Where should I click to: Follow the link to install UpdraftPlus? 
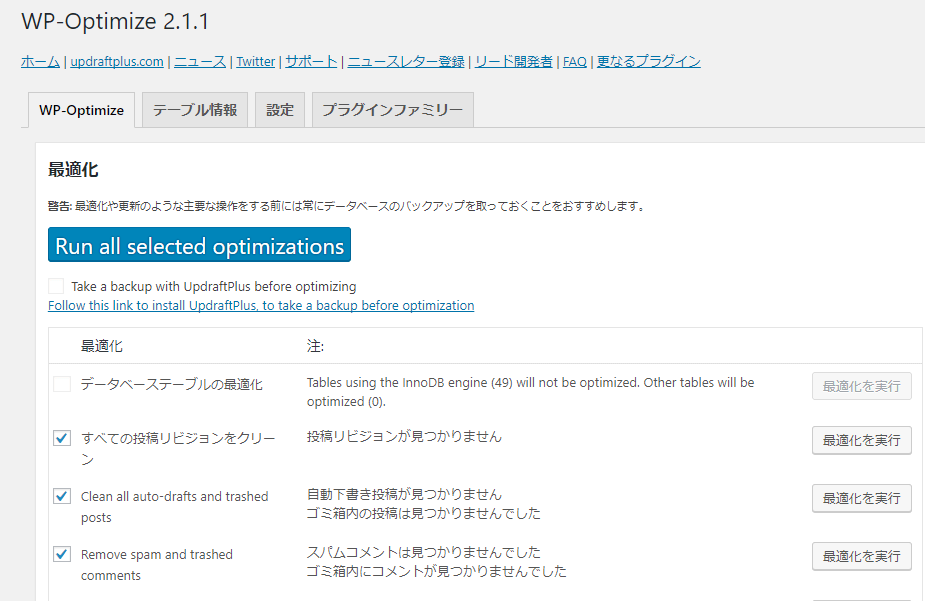(261, 305)
